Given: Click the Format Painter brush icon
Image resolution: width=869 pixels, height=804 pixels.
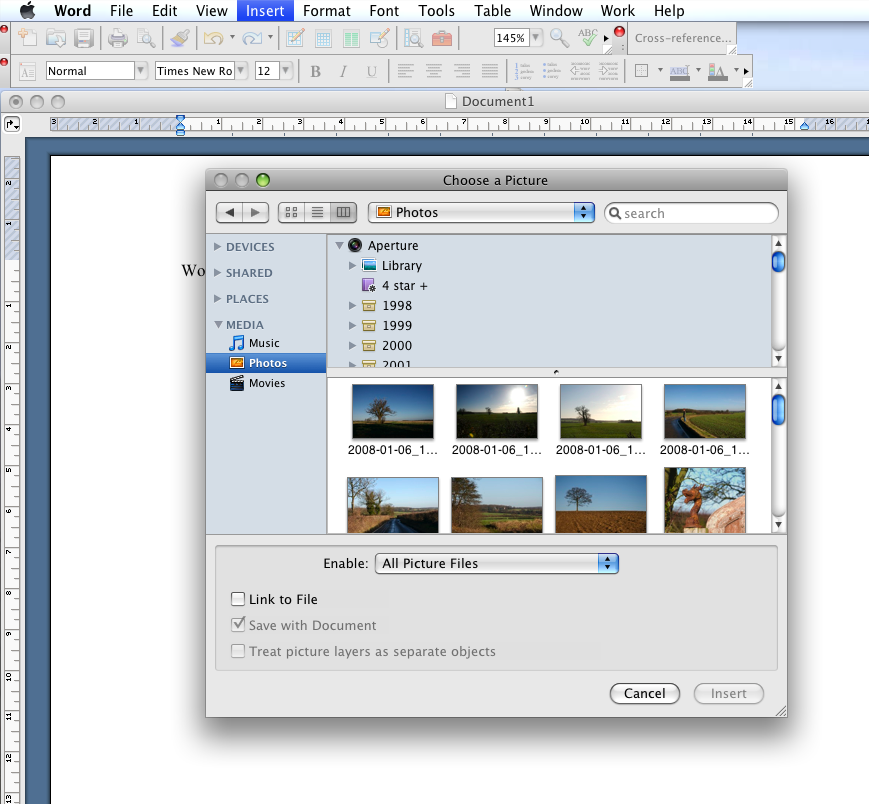Looking at the screenshot, I should click(179, 39).
